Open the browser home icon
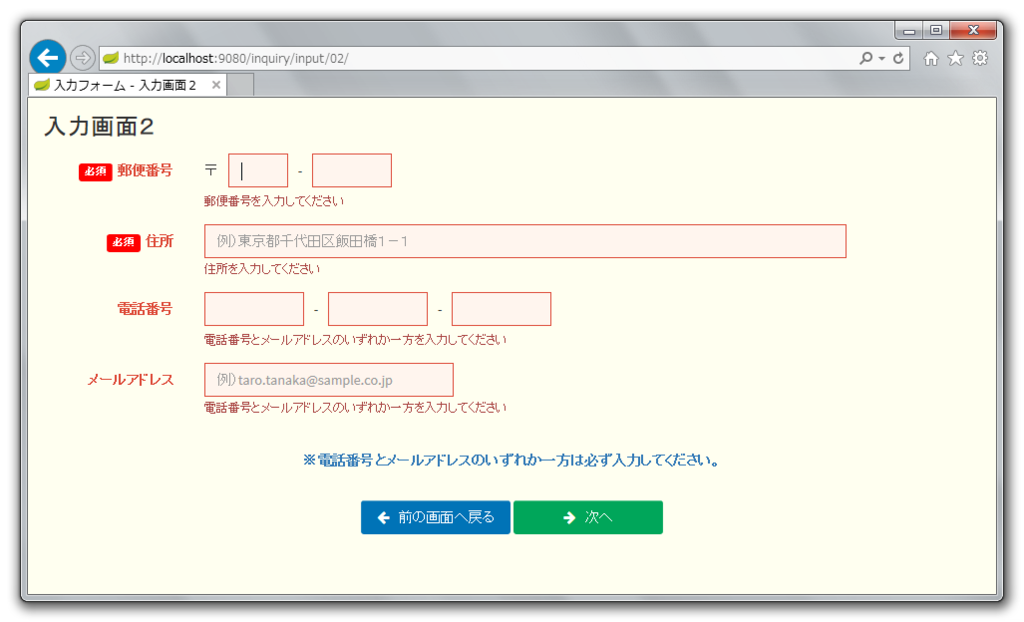Viewport: 1024px width, 622px height. coord(931,59)
